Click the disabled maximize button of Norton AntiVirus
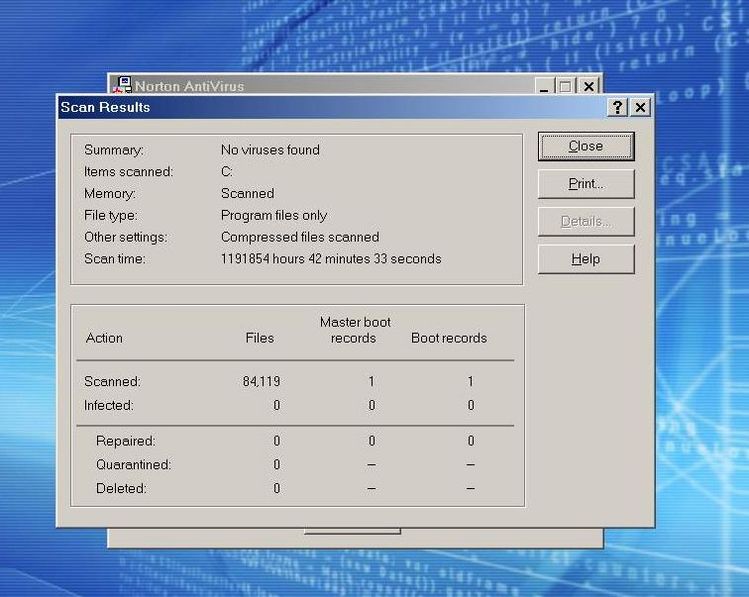The height and width of the screenshot is (597, 749). pyautogui.click(x=566, y=86)
